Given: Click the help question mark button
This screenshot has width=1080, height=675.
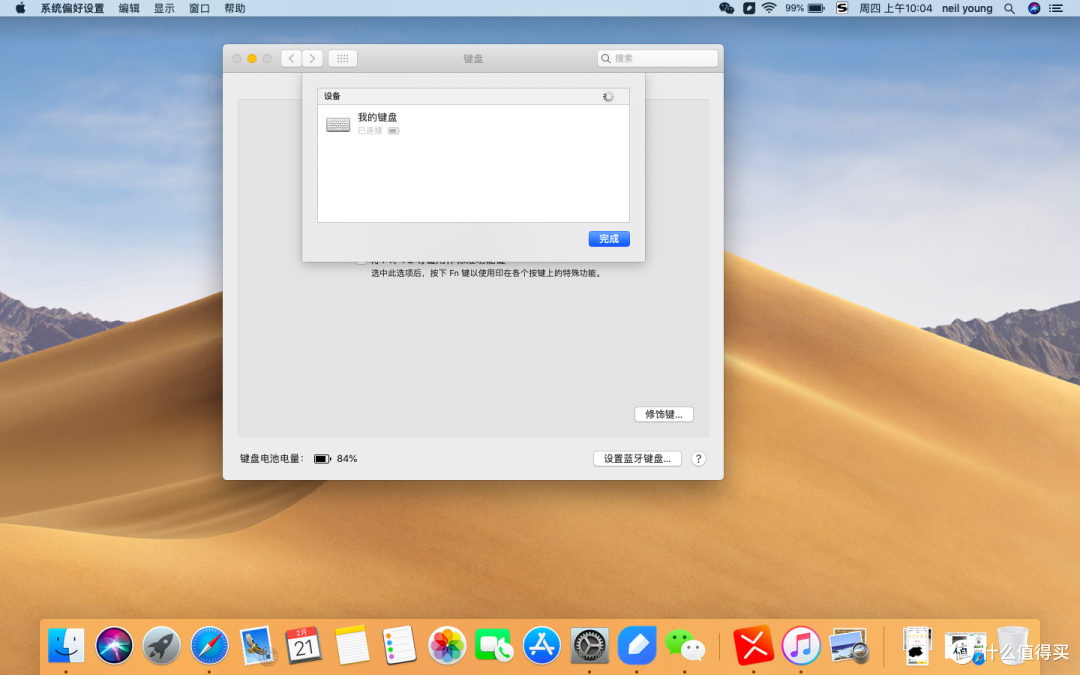Looking at the screenshot, I should pos(698,459).
